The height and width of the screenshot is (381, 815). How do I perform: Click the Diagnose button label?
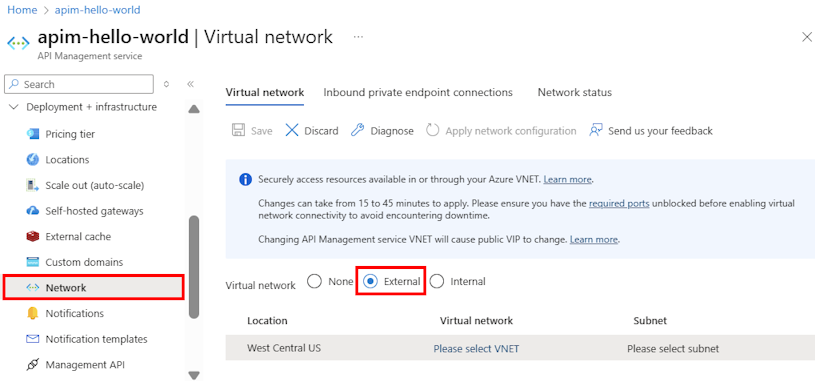click(x=392, y=131)
